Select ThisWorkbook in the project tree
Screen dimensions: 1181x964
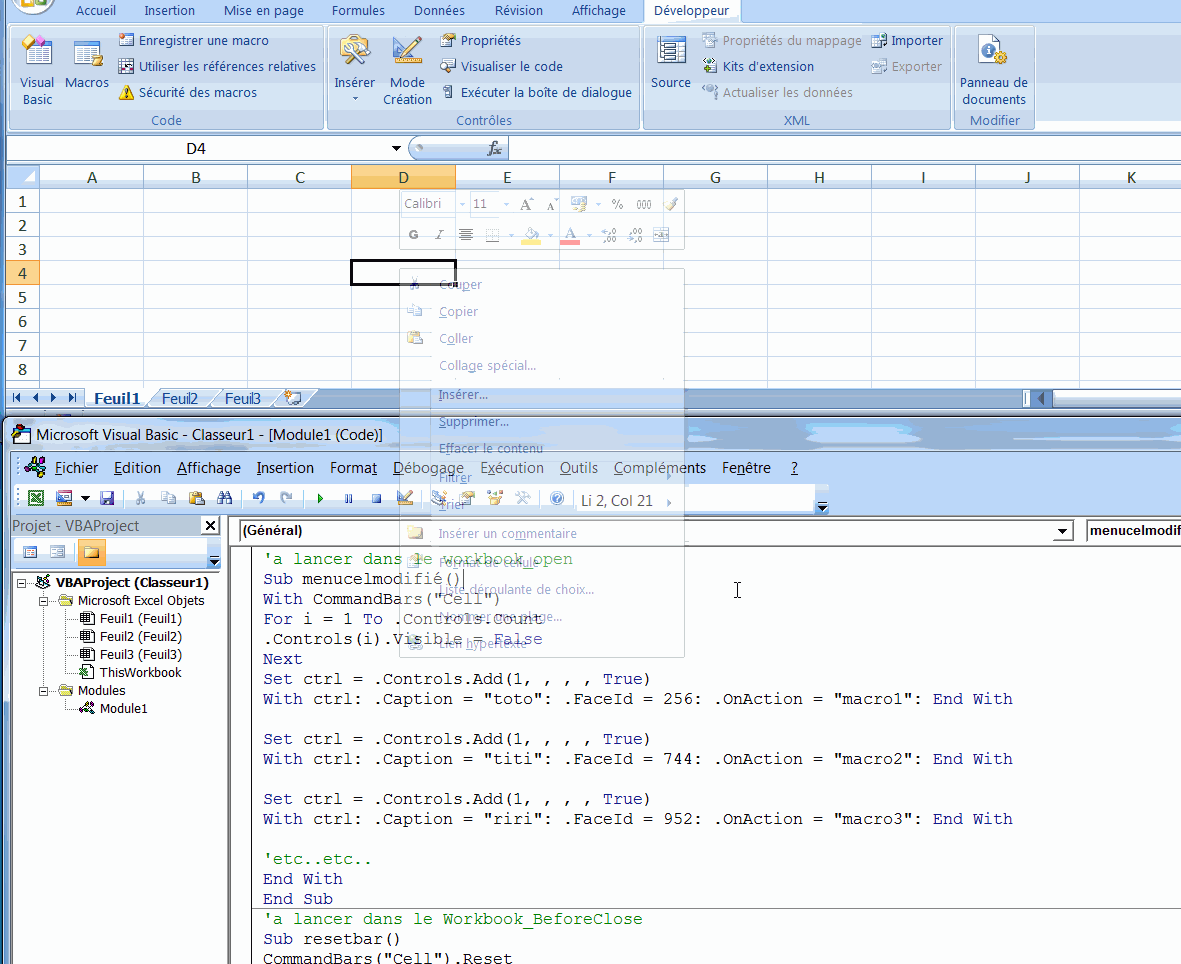140,673
